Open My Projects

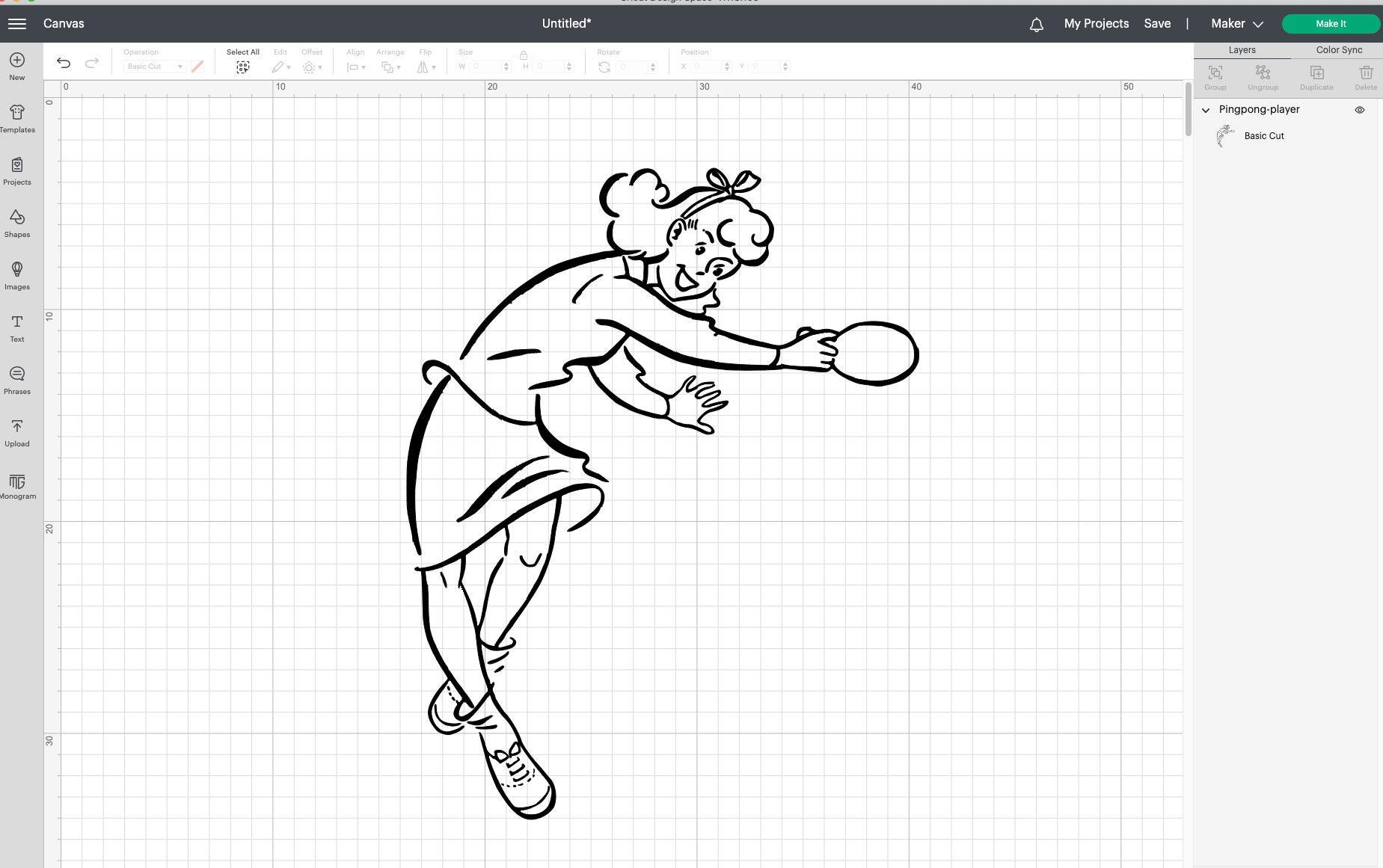click(x=1096, y=23)
